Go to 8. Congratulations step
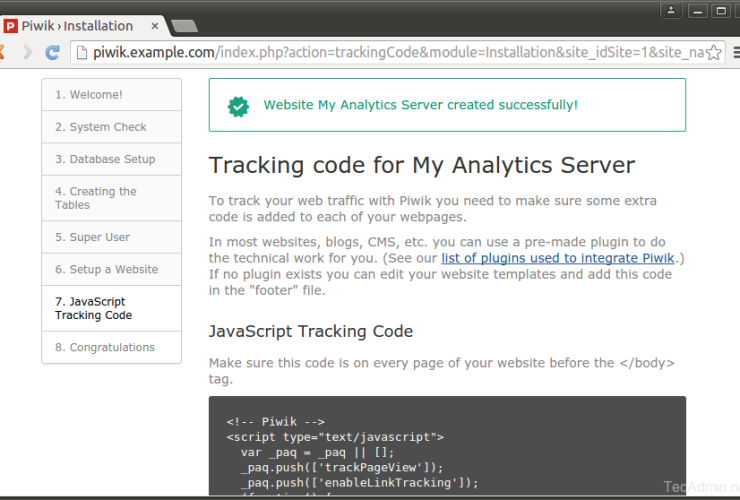Screen dimensions: 740x500 (x=105, y=347)
